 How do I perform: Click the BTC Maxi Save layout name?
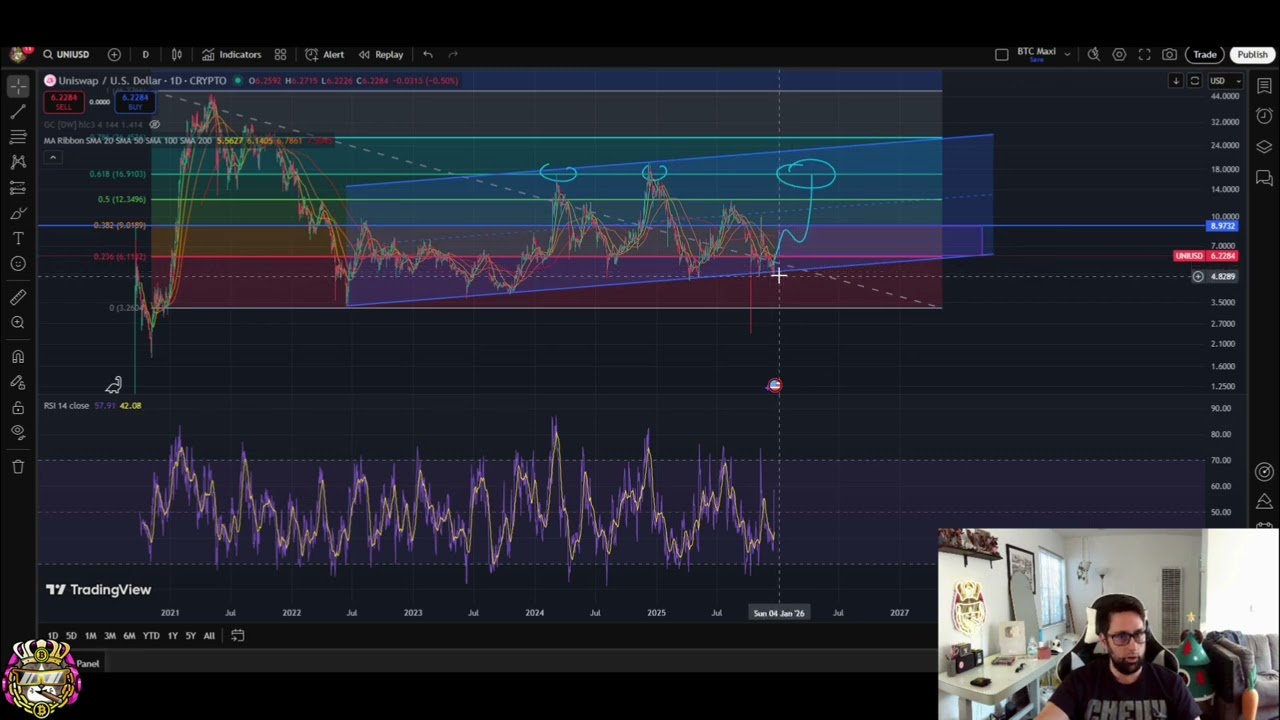[1036, 54]
